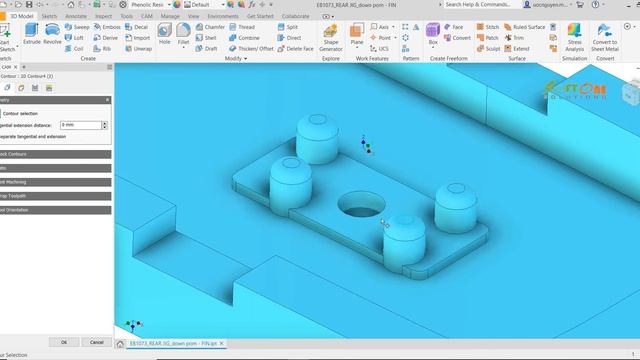Expand the Wrap Toolpath section
The width and height of the screenshot is (640, 360).
55,196
